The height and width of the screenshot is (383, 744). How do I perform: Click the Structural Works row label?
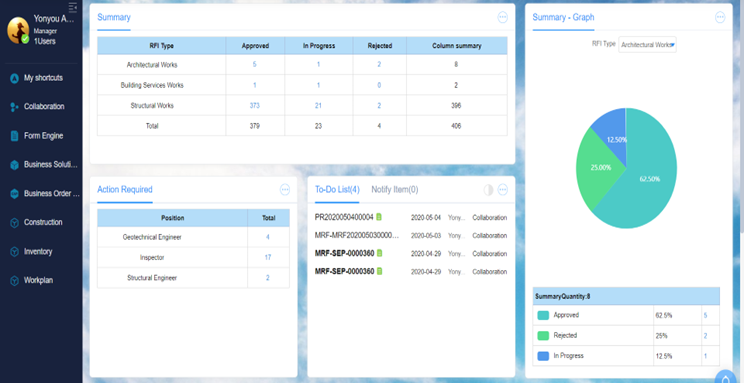tap(152, 105)
